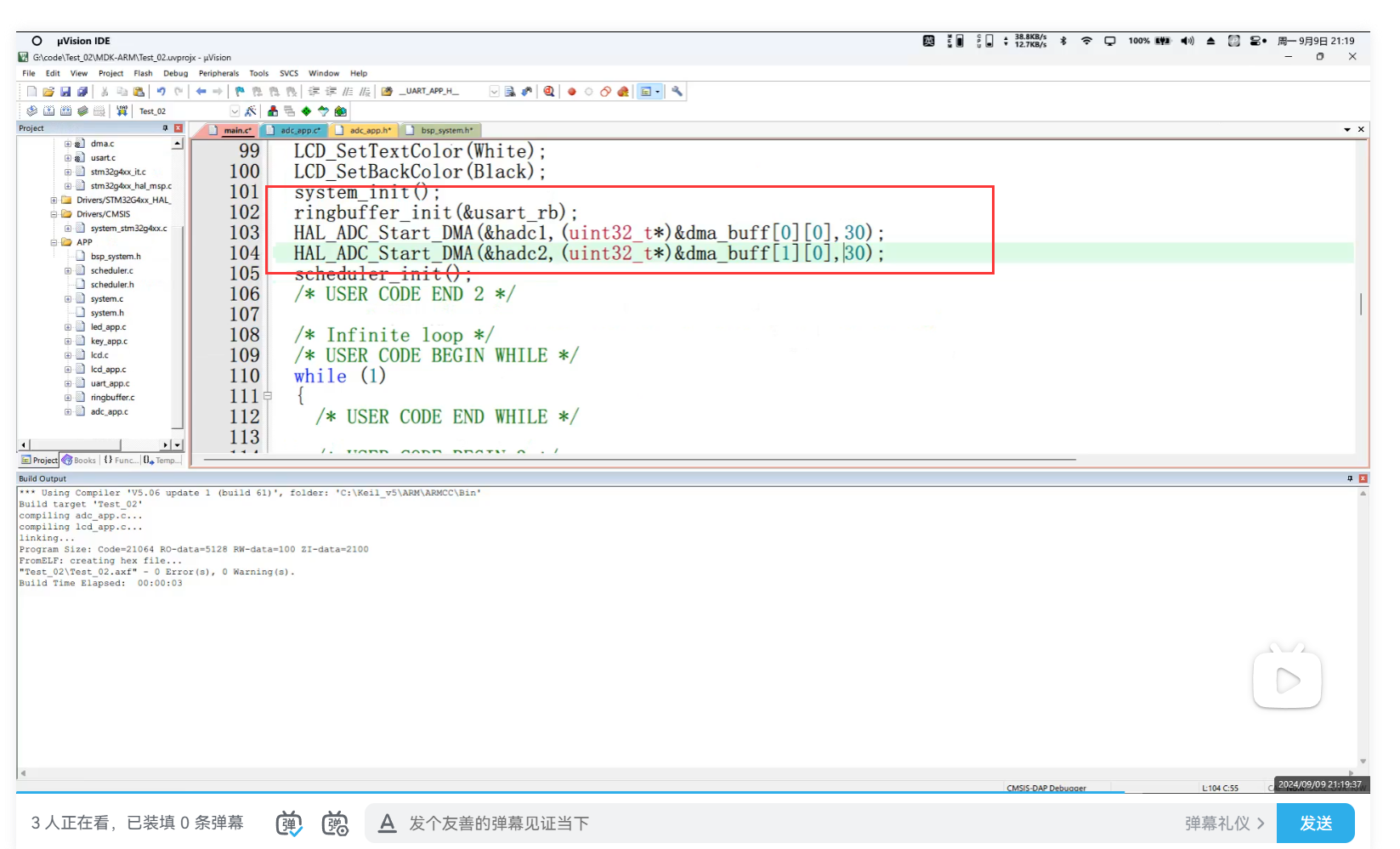Image resolution: width=1400 pixels, height=849 pixels.
Task: Open Configuration wrench icon
Action: (x=677, y=92)
